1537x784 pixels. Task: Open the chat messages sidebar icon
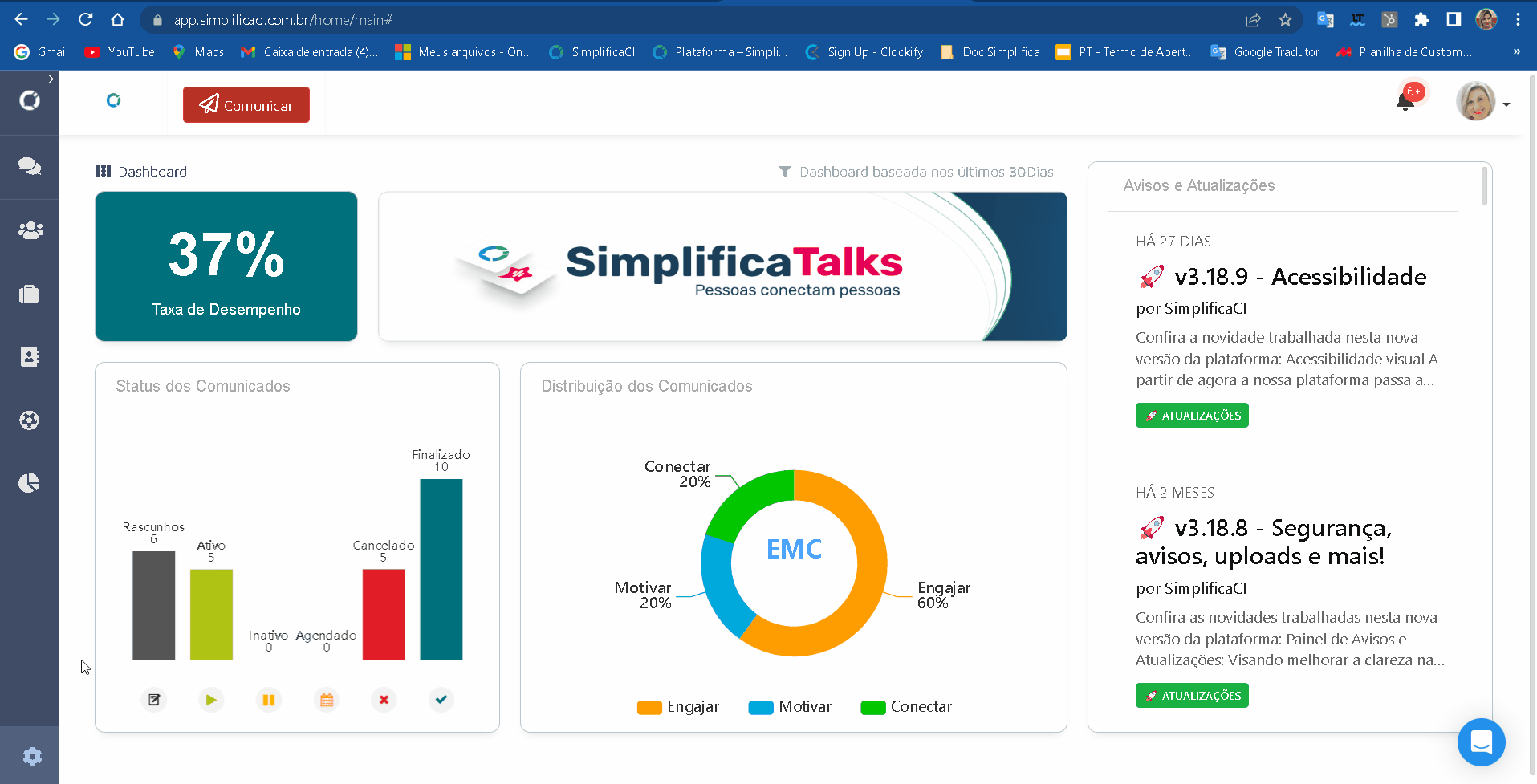[x=30, y=166]
